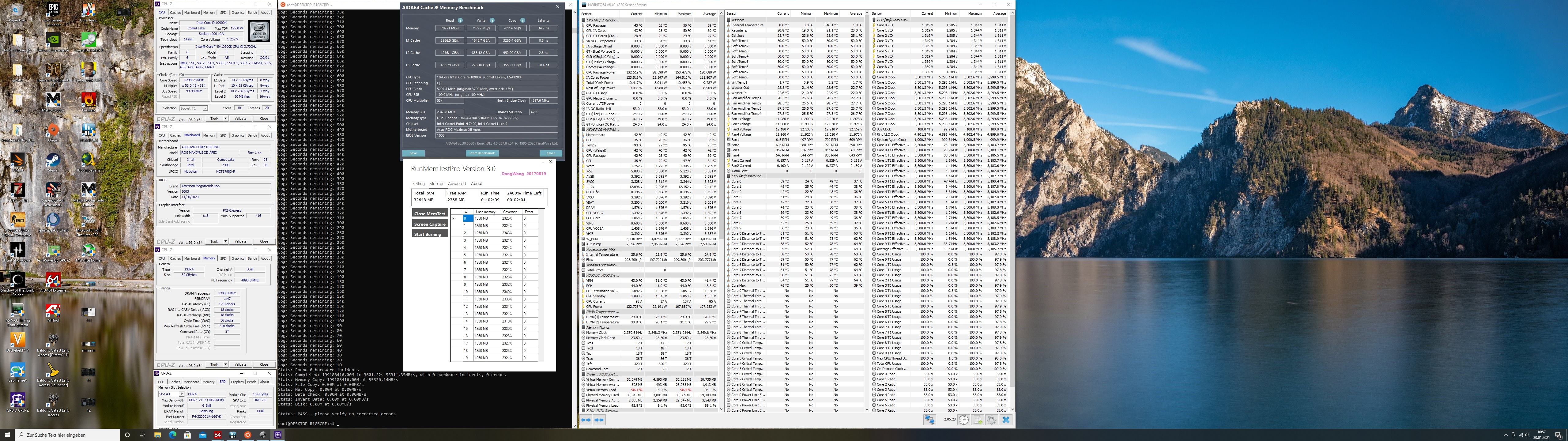Open Caches tab in top CPU-Z window

[175, 12]
